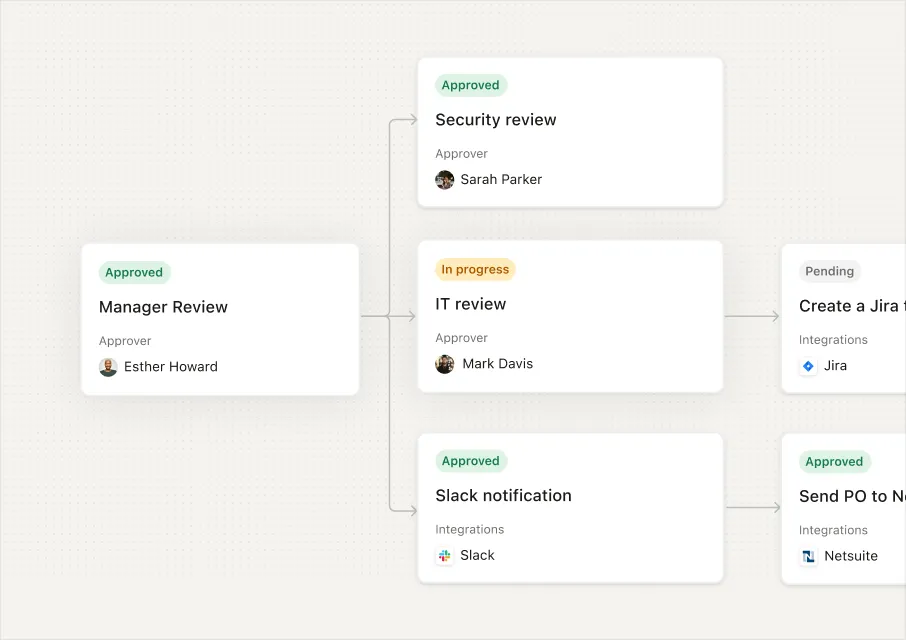
Task: Open the Send PO to Netsuite title
Action: pos(852,496)
